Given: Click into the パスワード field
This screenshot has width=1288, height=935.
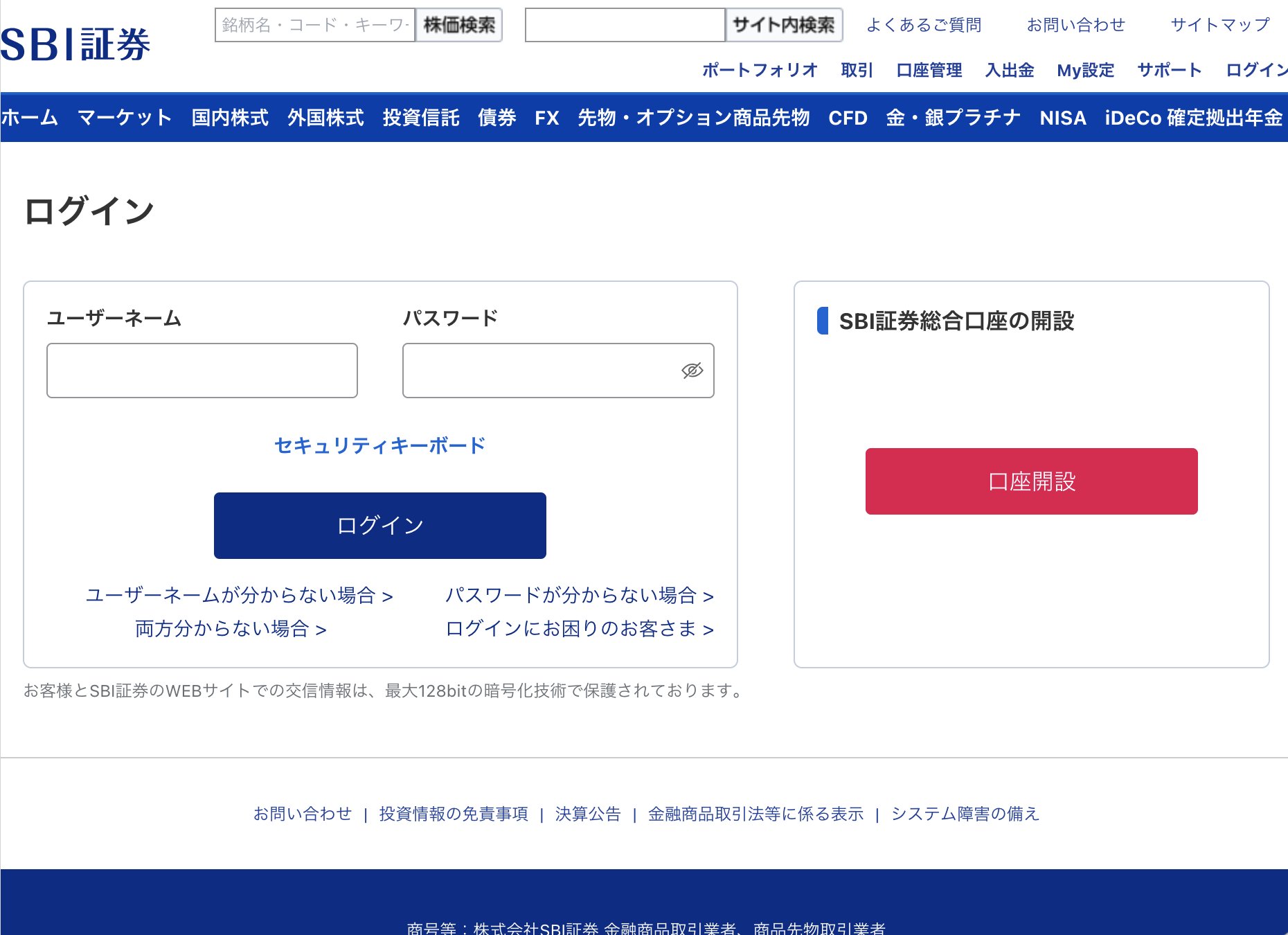Looking at the screenshot, I should click(558, 371).
